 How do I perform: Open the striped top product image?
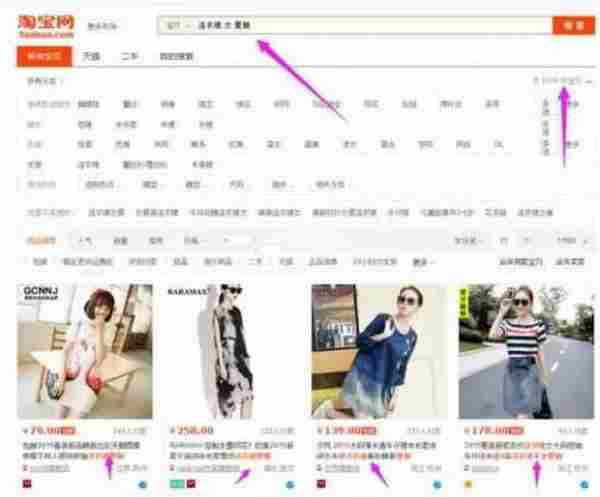coord(524,351)
